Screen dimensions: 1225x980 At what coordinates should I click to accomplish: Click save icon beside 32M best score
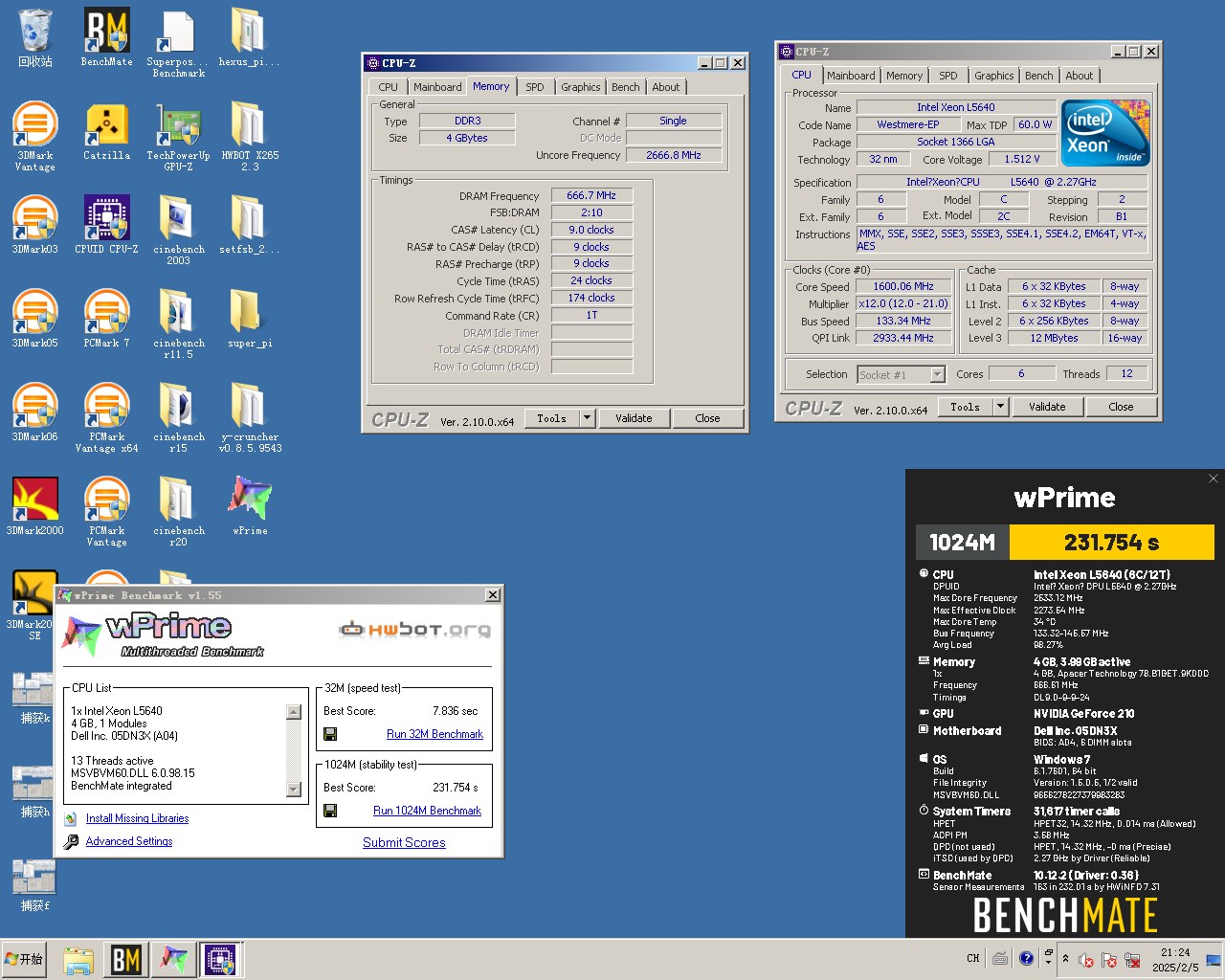tap(330, 734)
